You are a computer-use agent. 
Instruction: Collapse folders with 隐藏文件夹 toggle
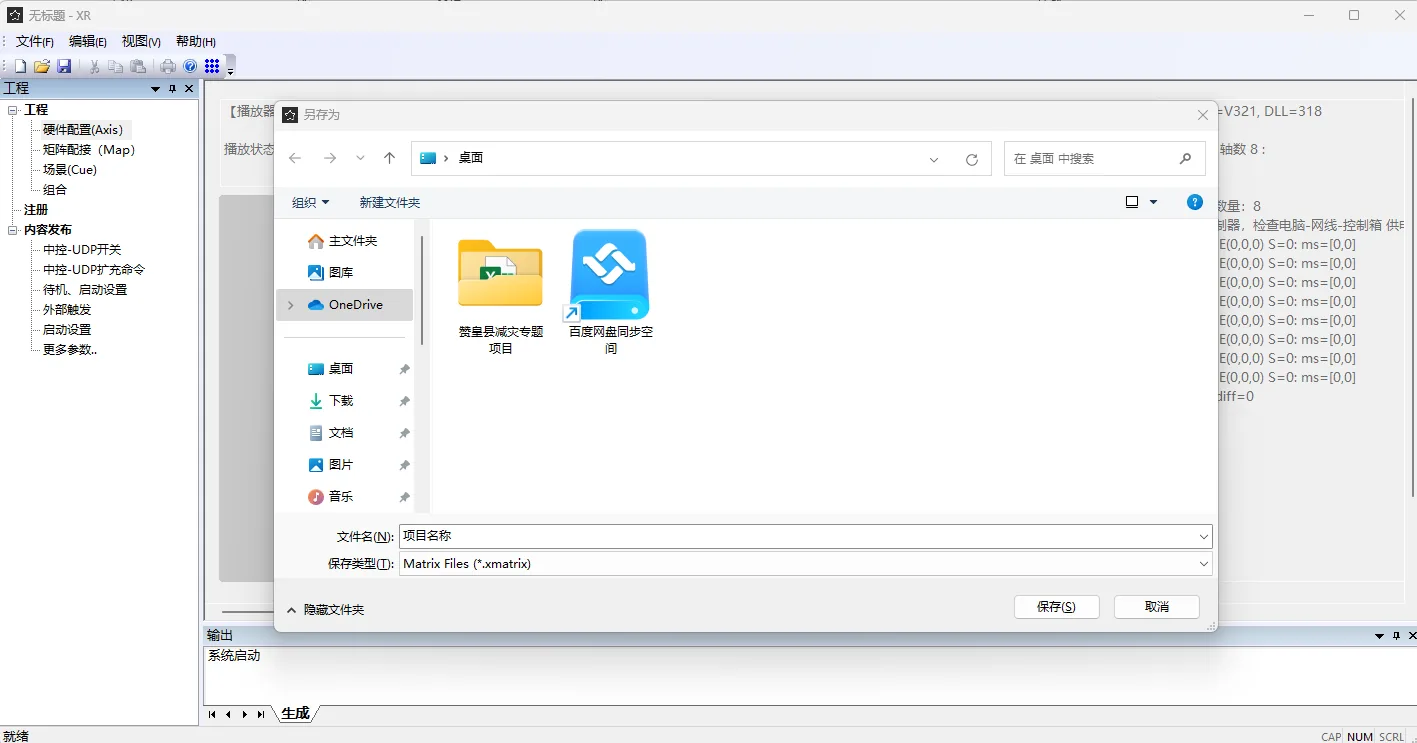point(325,610)
